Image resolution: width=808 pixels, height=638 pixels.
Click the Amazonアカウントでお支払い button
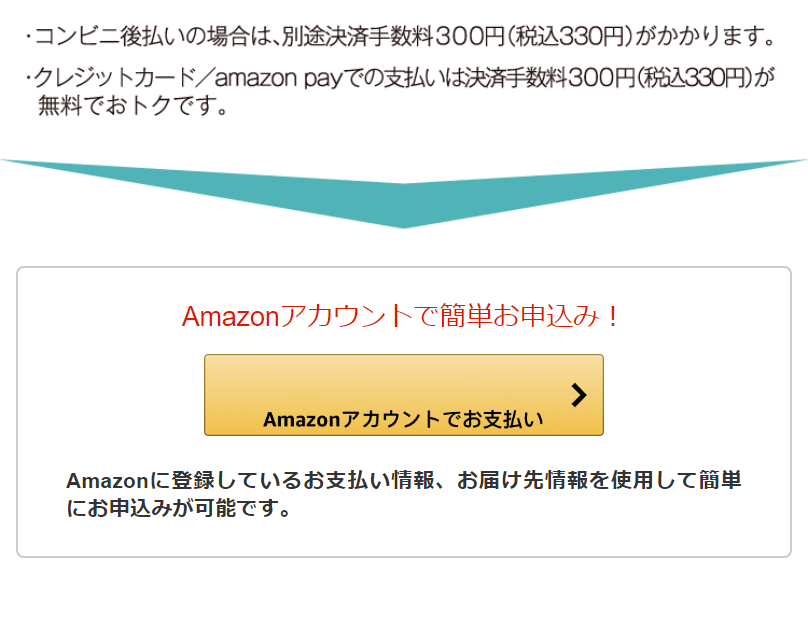(403, 395)
